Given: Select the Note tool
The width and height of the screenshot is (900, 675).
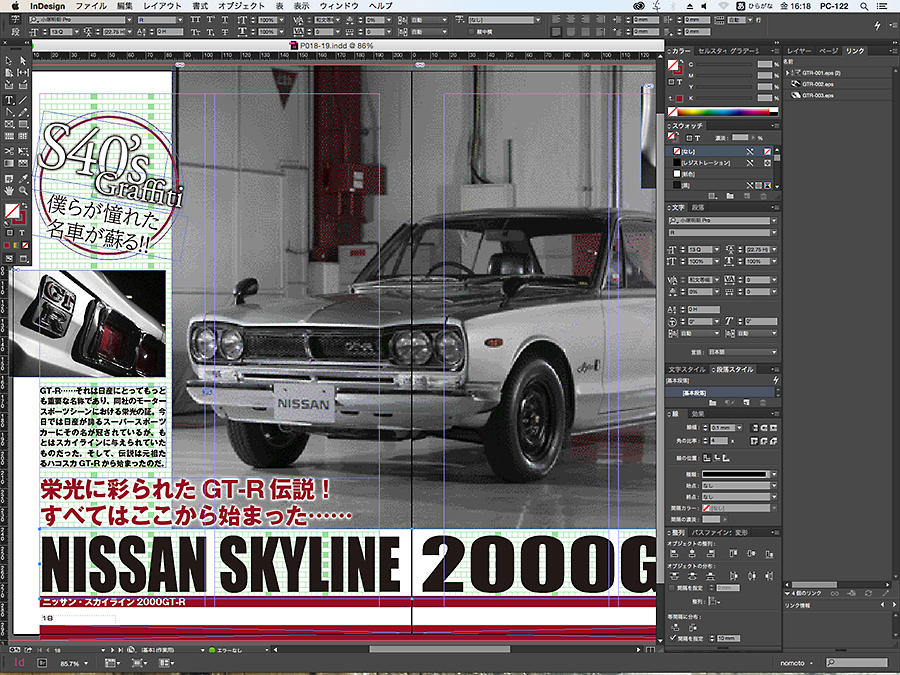Looking at the screenshot, I should point(9,179).
